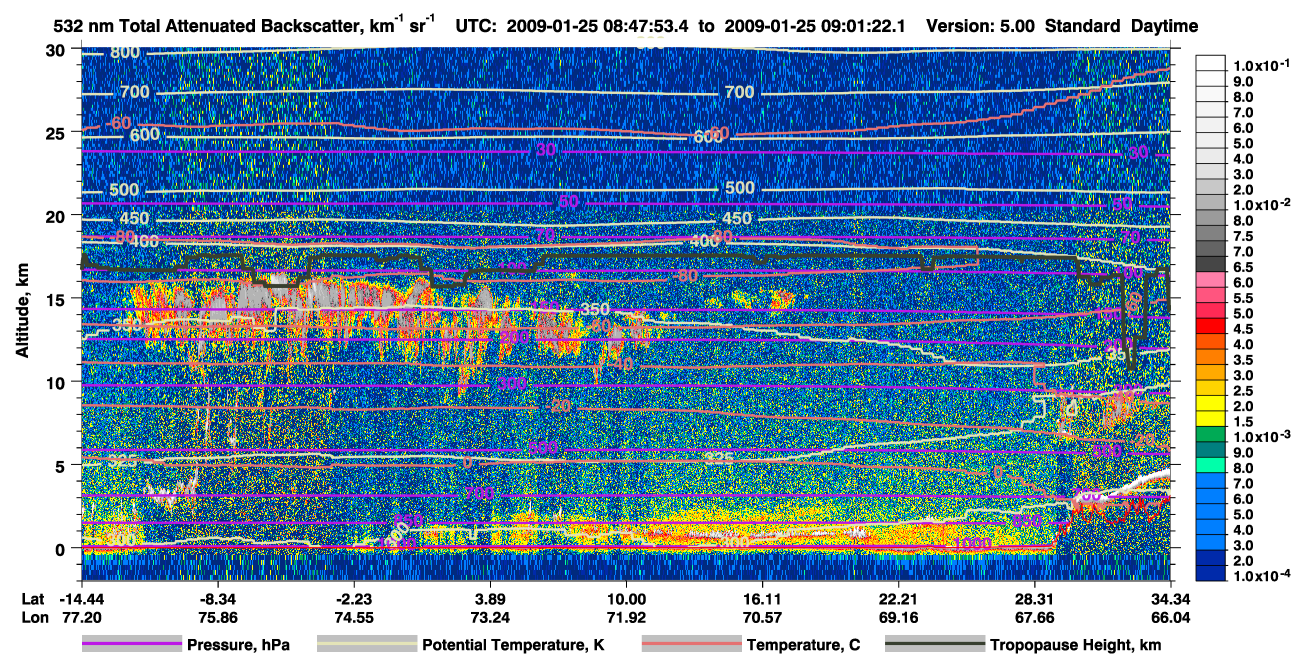Image resolution: width=1300 pixels, height=667 pixels.
Task: Click the Potential Temperature line sample in legend
Action: (366, 645)
